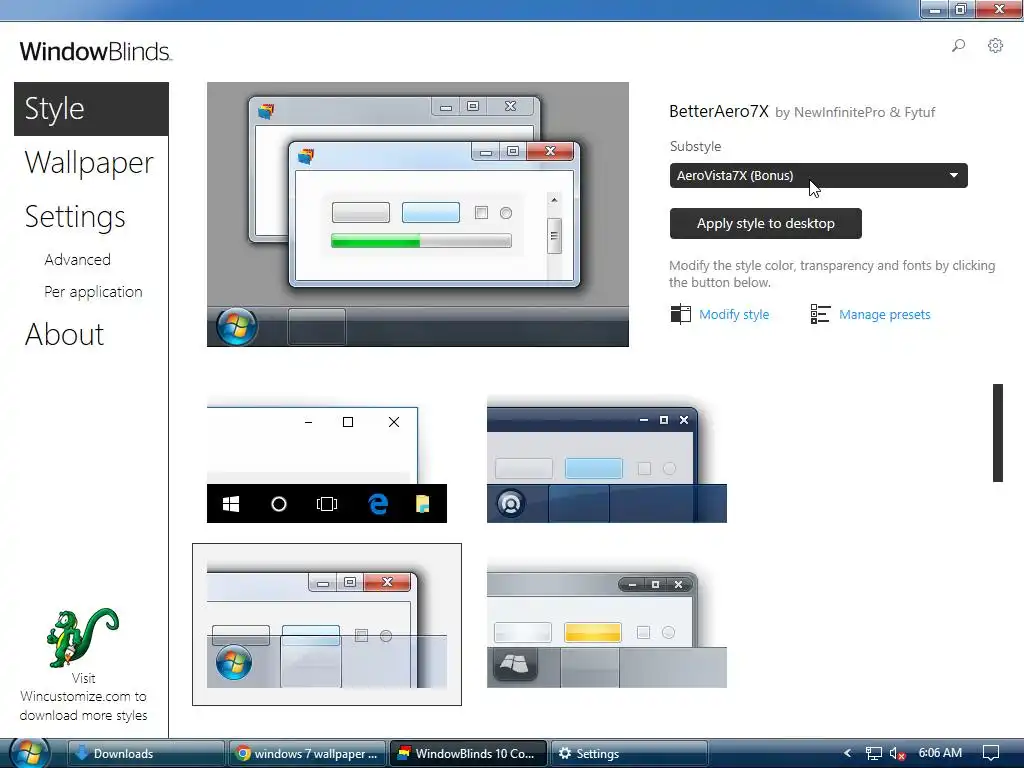Open the Substyle dropdown AeroVista7X (Bonus)
Viewport: 1024px width, 768px height.
pos(818,175)
